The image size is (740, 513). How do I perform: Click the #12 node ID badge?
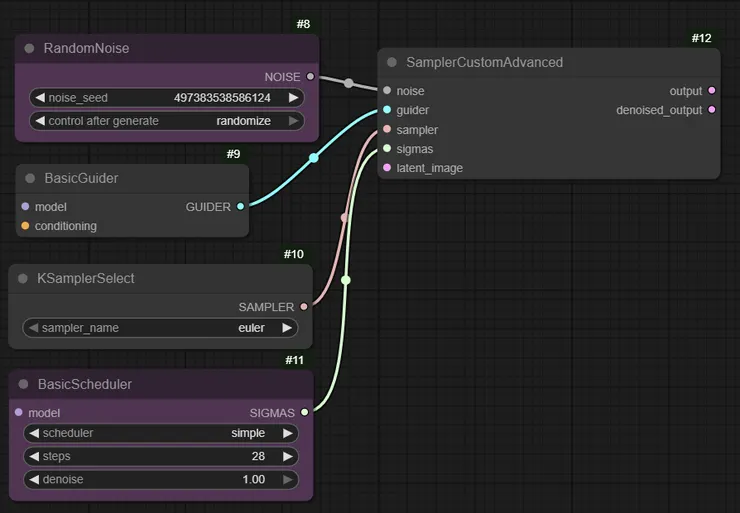tap(702, 38)
